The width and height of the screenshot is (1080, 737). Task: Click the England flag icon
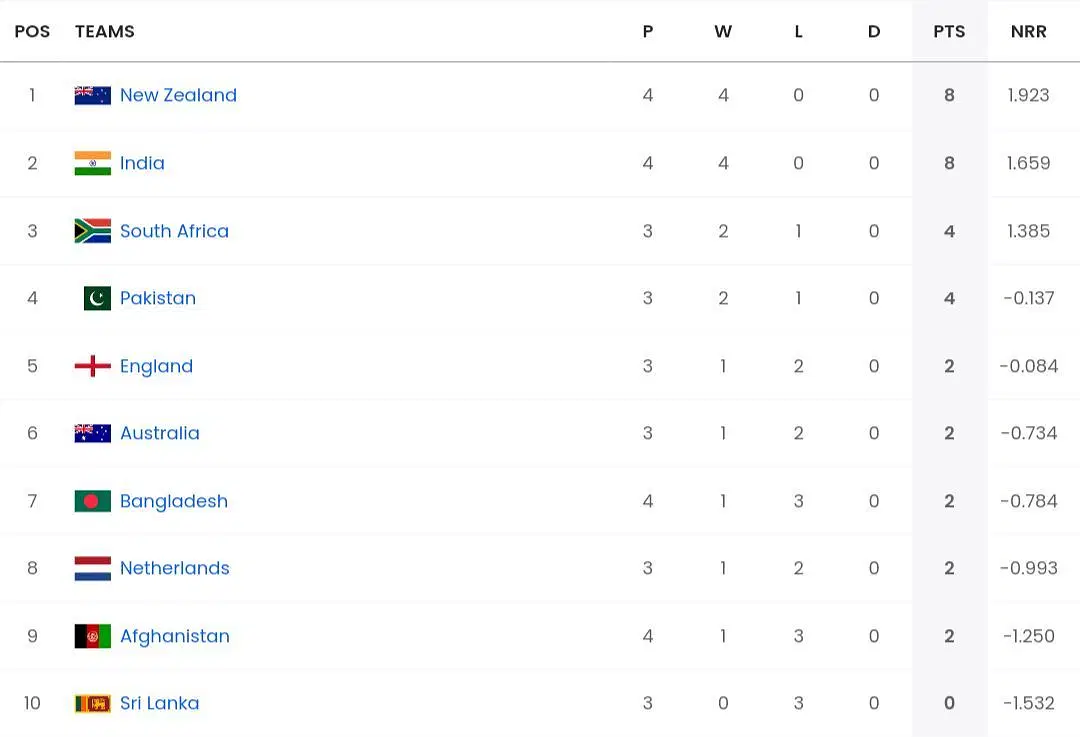click(92, 366)
